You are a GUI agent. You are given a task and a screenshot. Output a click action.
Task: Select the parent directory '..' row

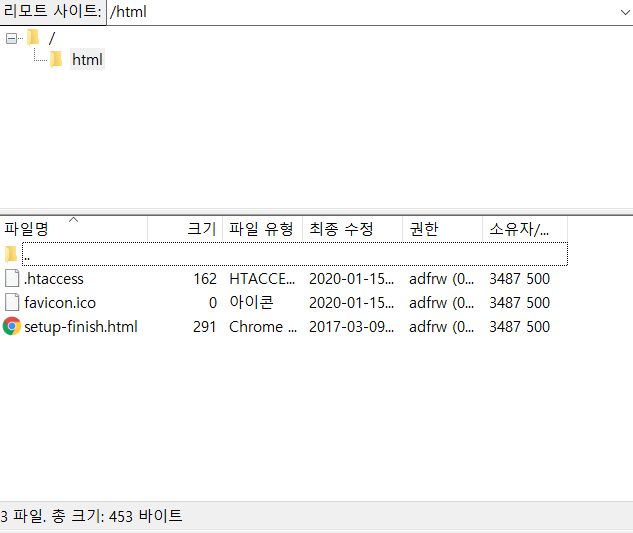pyautogui.click(x=295, y=254)
